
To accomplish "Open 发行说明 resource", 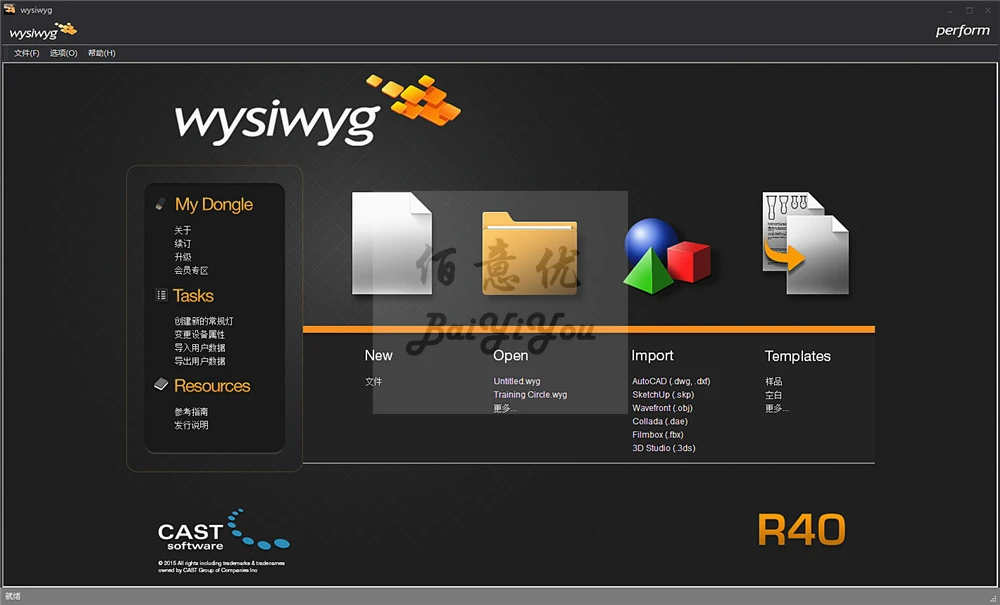I will click(x=191, y=425).
